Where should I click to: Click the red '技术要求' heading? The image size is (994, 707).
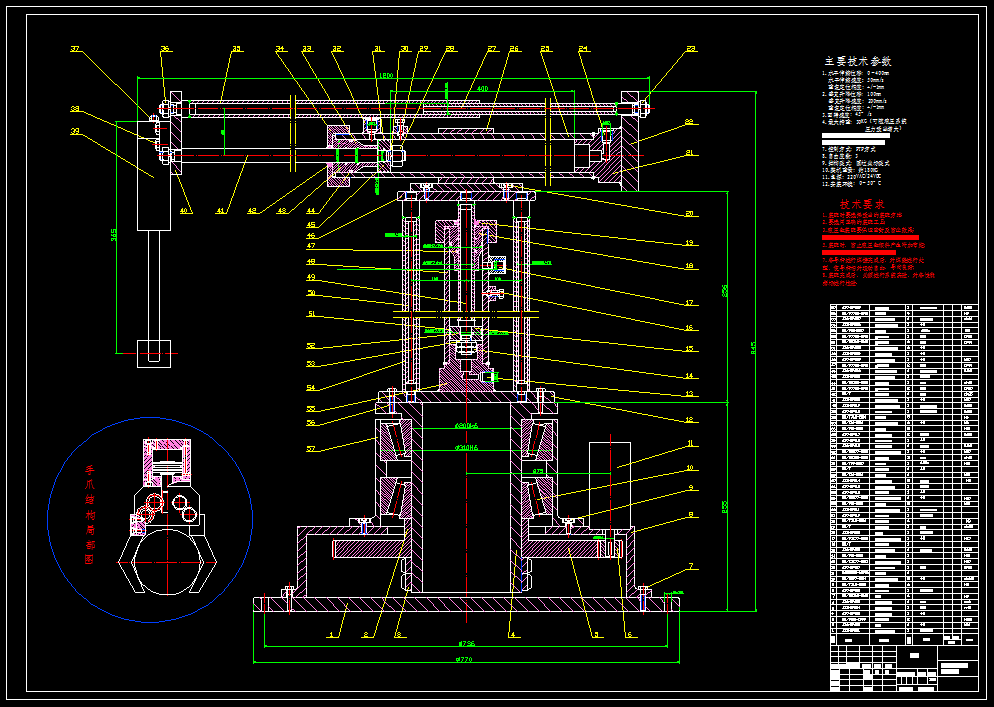click(x=862, y=204)
